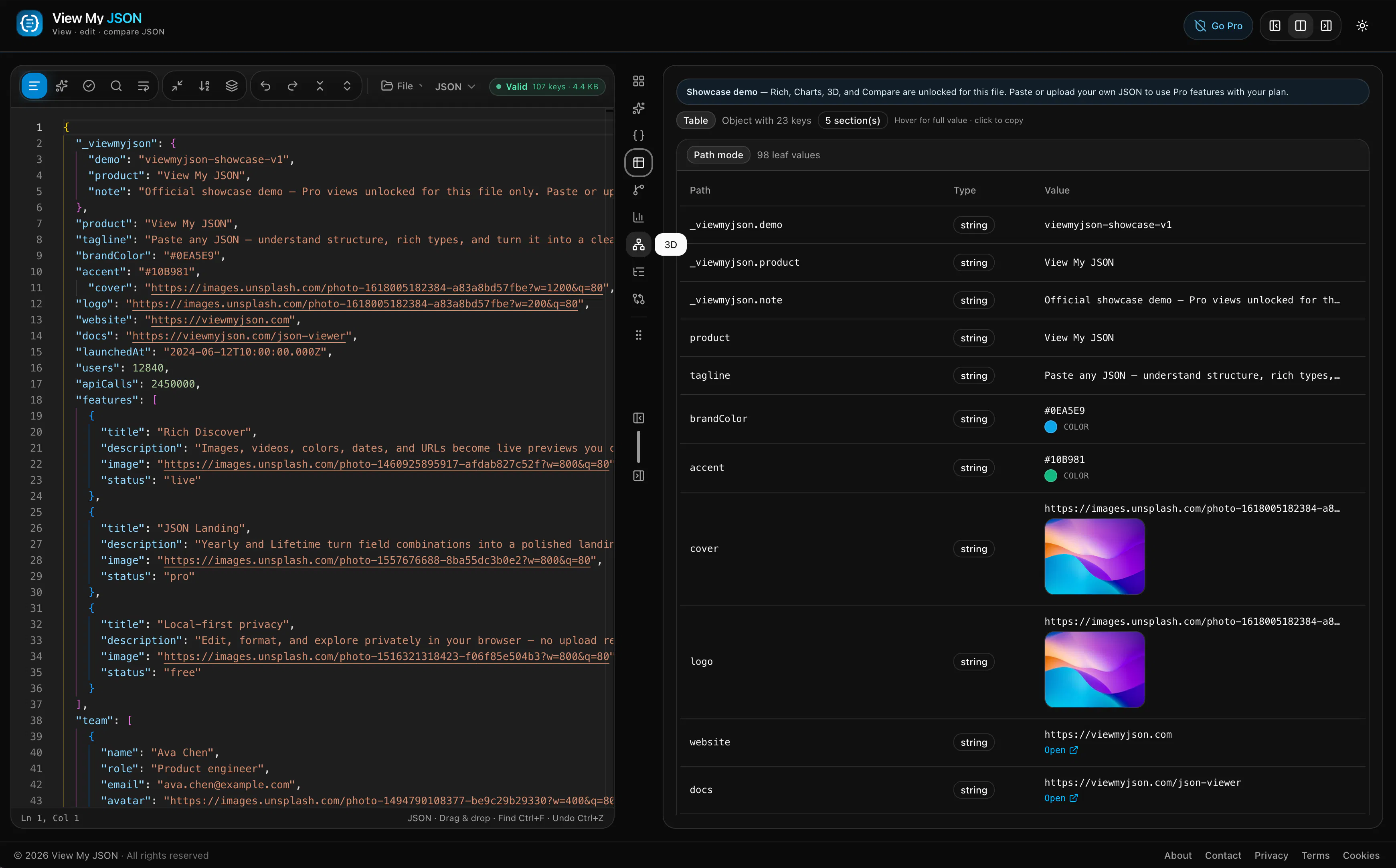Image resolution: width=1396 pixels, height=868 pixels.
Task: Open the 3D view icon
Action: 639,244
